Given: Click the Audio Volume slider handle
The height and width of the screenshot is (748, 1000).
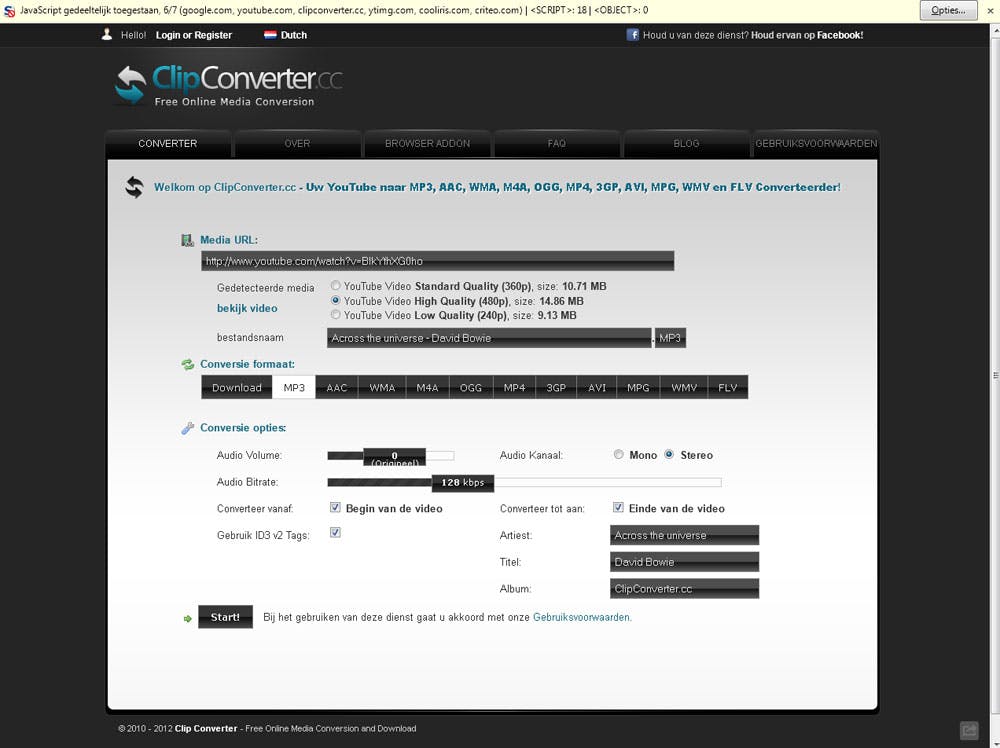Looking at the screenshot, I should pos(394,457).
